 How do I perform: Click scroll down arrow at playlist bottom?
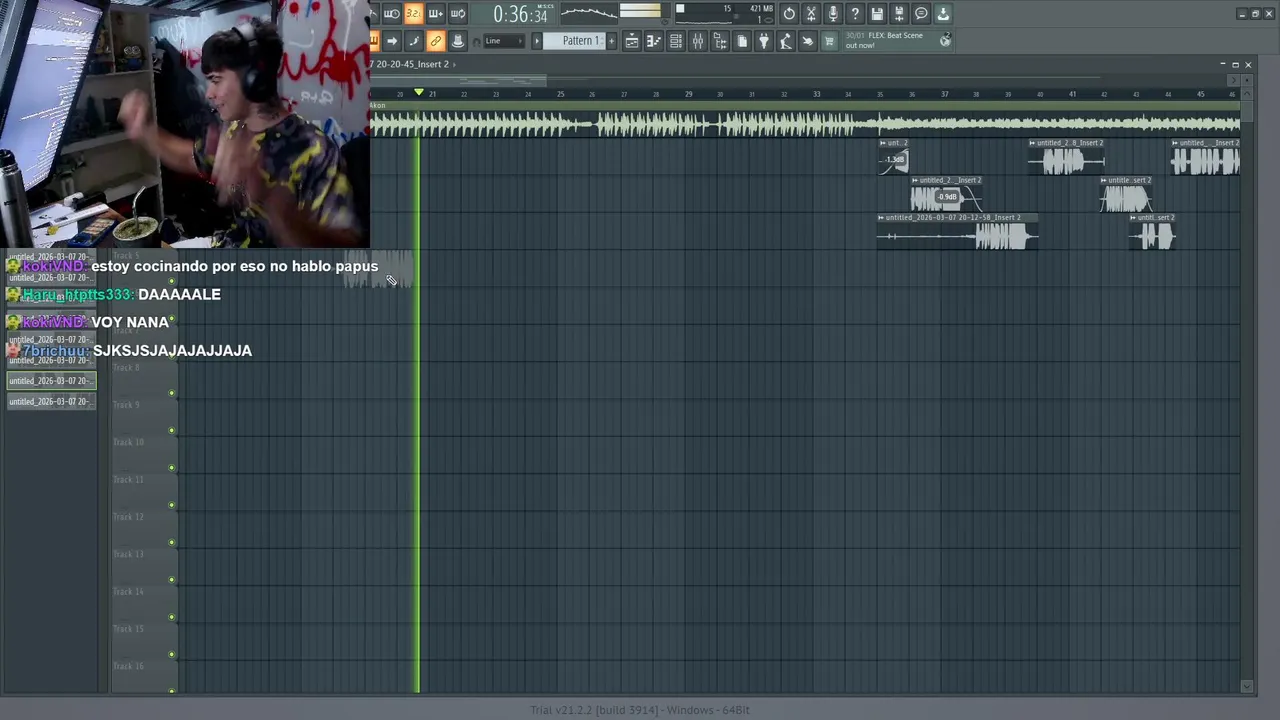[x=1246, y=686]
